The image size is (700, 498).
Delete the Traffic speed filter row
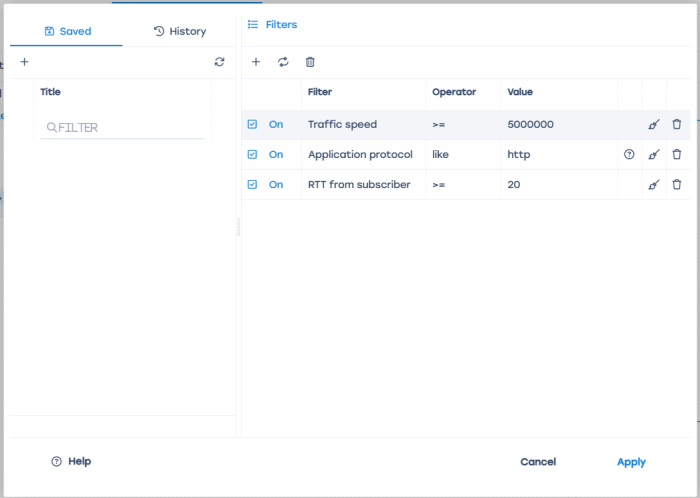tap(677, 125)
